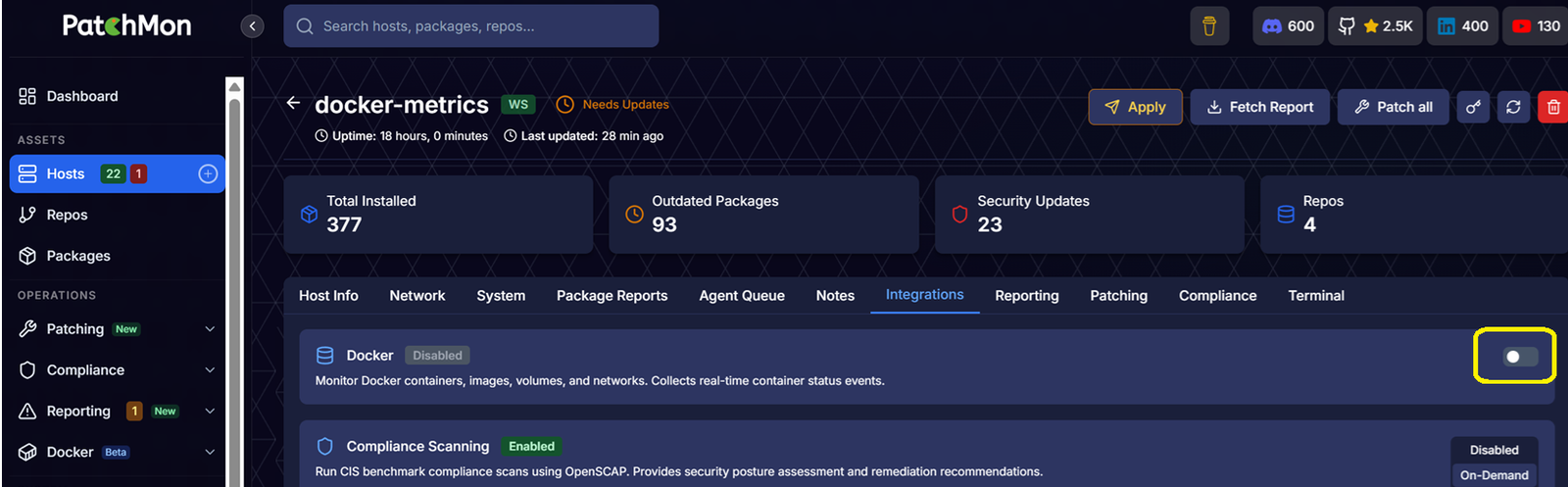Click the search magnifier icon

(305, 26)
